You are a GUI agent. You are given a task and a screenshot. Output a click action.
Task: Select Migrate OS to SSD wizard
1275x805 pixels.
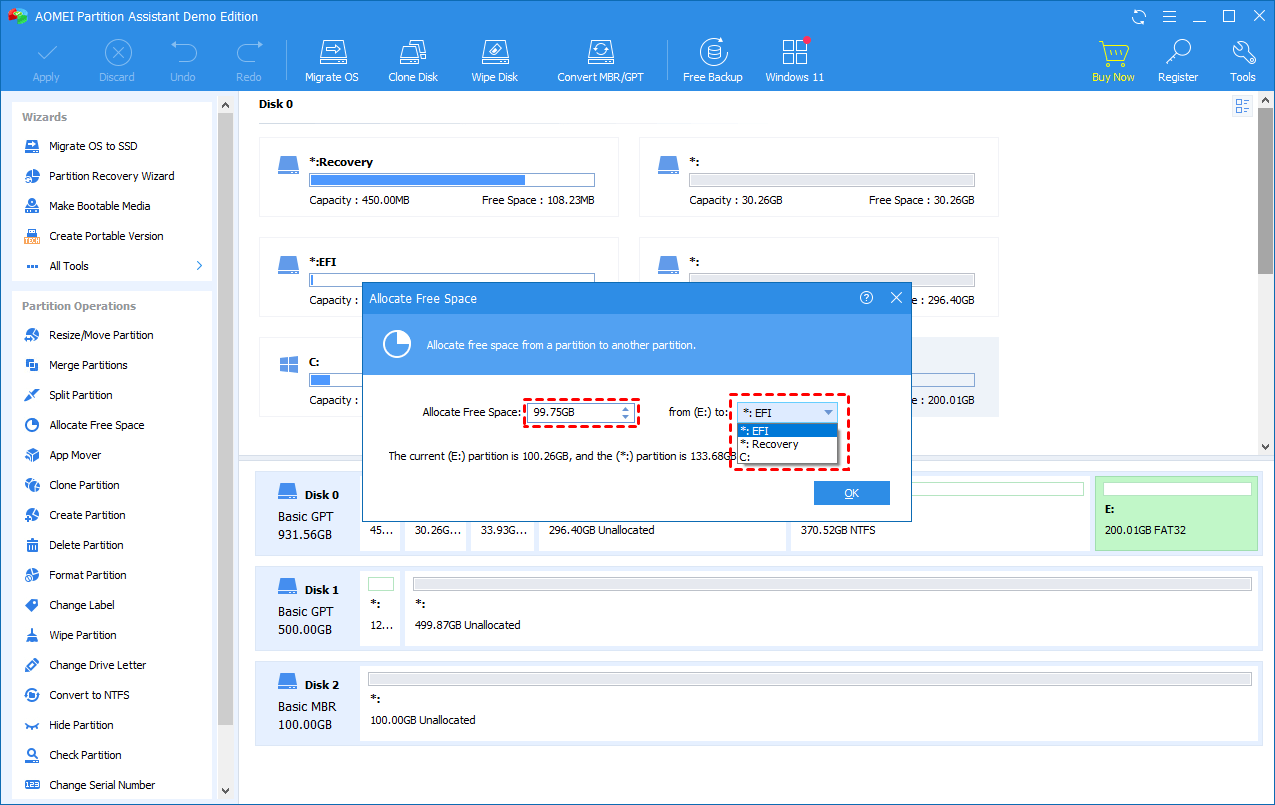pyautogui.click(x=93, y=146)
